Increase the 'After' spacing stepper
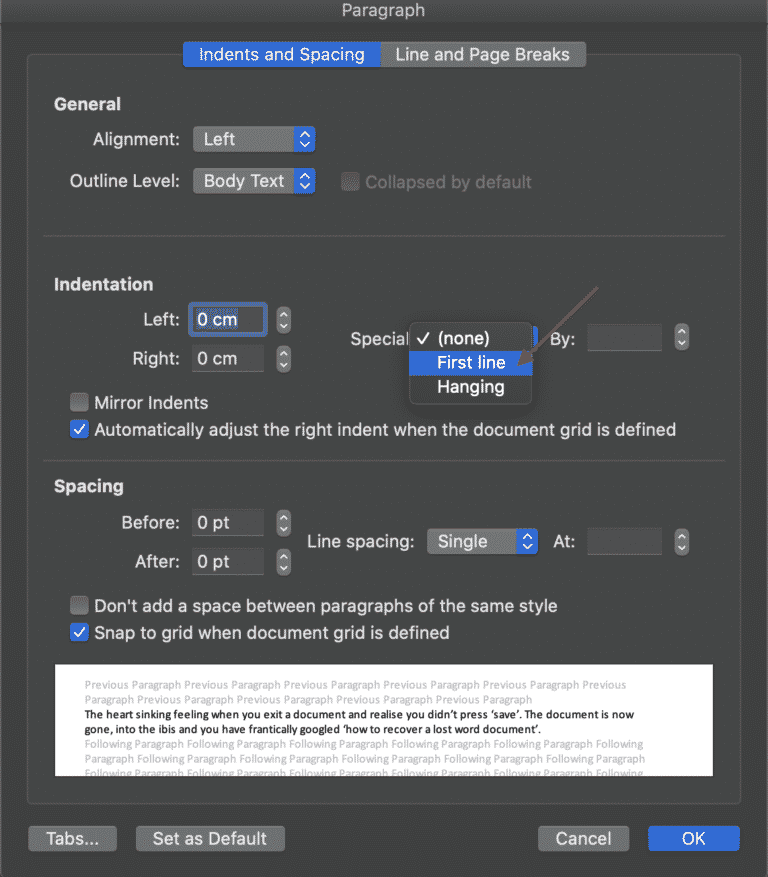This screenshot has height=877, width=768. point(283,557)
